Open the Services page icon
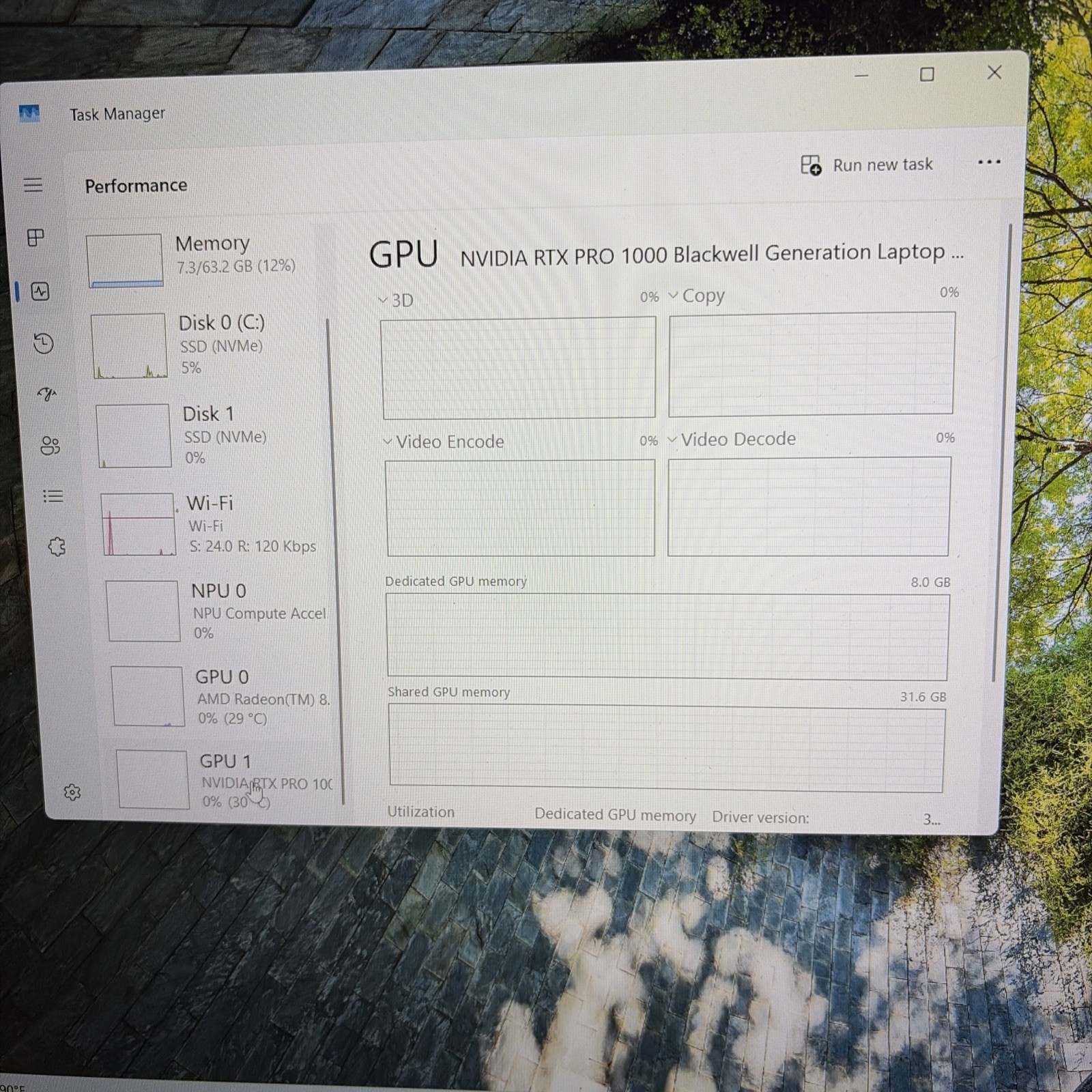 [57, 547]
